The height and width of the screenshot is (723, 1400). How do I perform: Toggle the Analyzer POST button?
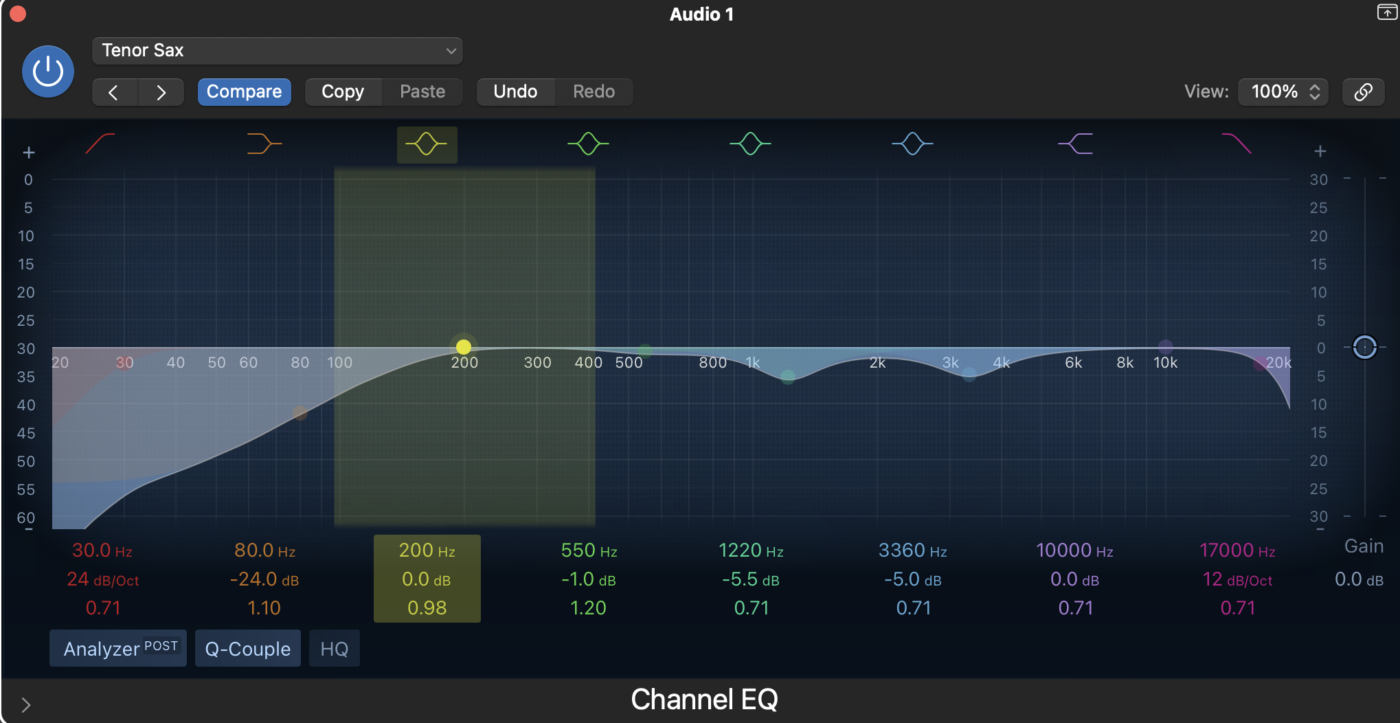(119, 649)
